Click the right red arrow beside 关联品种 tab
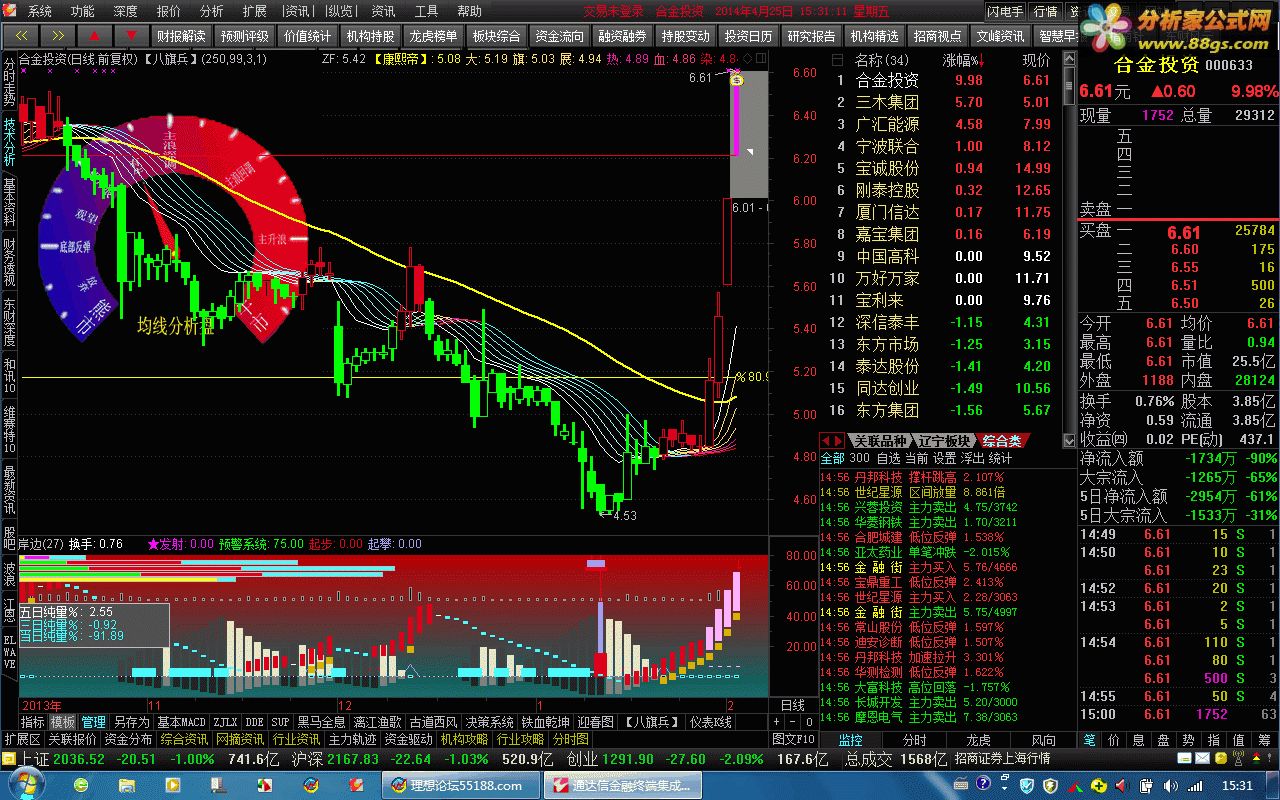Viewport: 1280px width, 800px height. [839, 441]
